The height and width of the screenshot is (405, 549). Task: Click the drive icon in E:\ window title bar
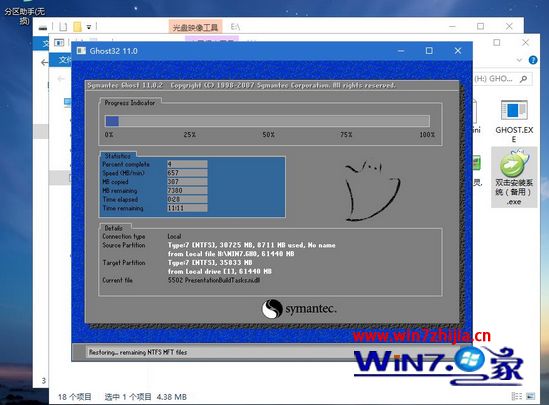43,27
